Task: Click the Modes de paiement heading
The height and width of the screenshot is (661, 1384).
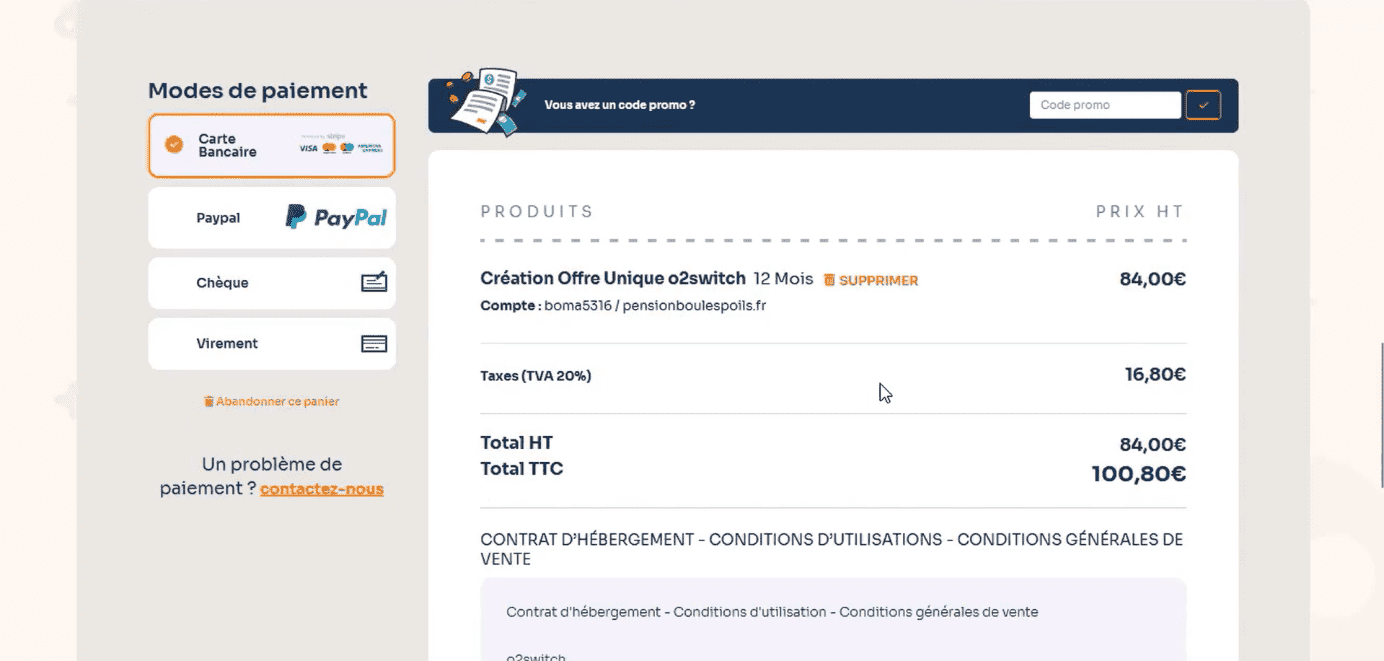Action: click(258, 91)
